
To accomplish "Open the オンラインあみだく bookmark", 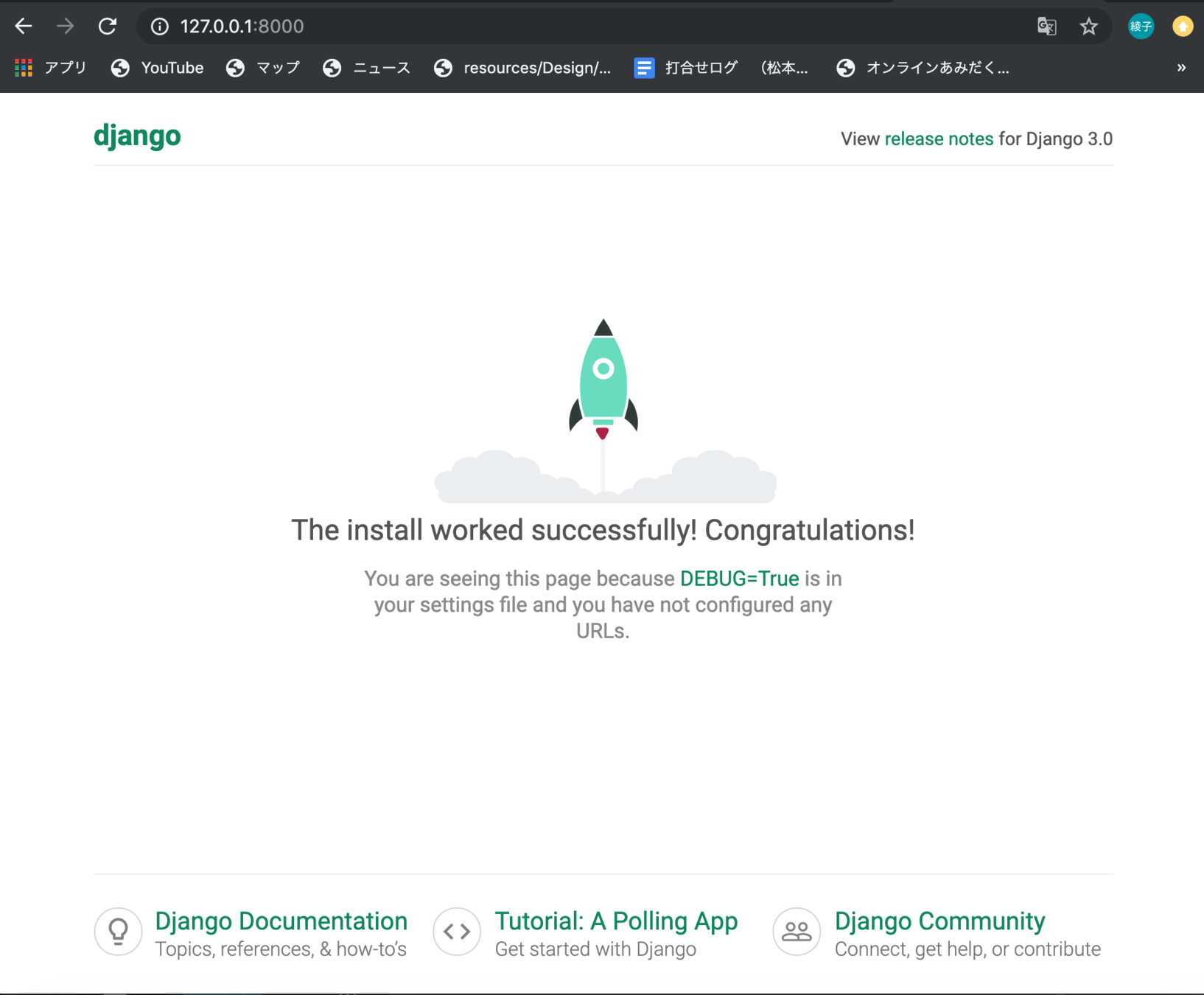I will click(923, 68).
